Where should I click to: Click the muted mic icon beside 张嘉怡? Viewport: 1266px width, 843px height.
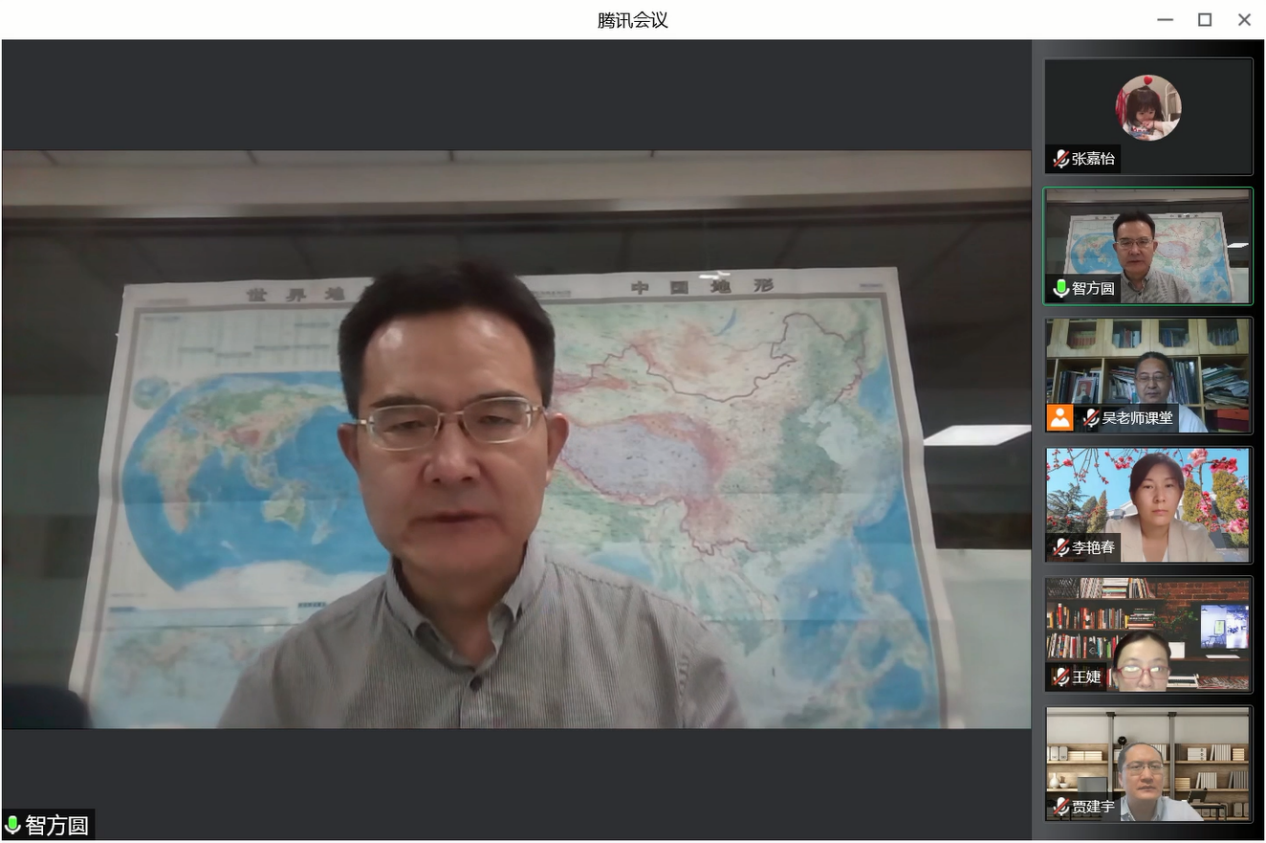pyautogui.click(x=1060, y=159)
